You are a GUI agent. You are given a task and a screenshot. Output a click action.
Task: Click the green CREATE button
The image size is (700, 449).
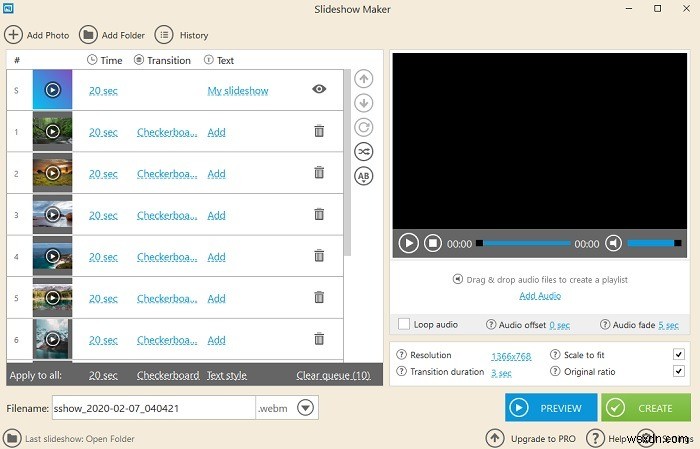click(x=646, y=407)
